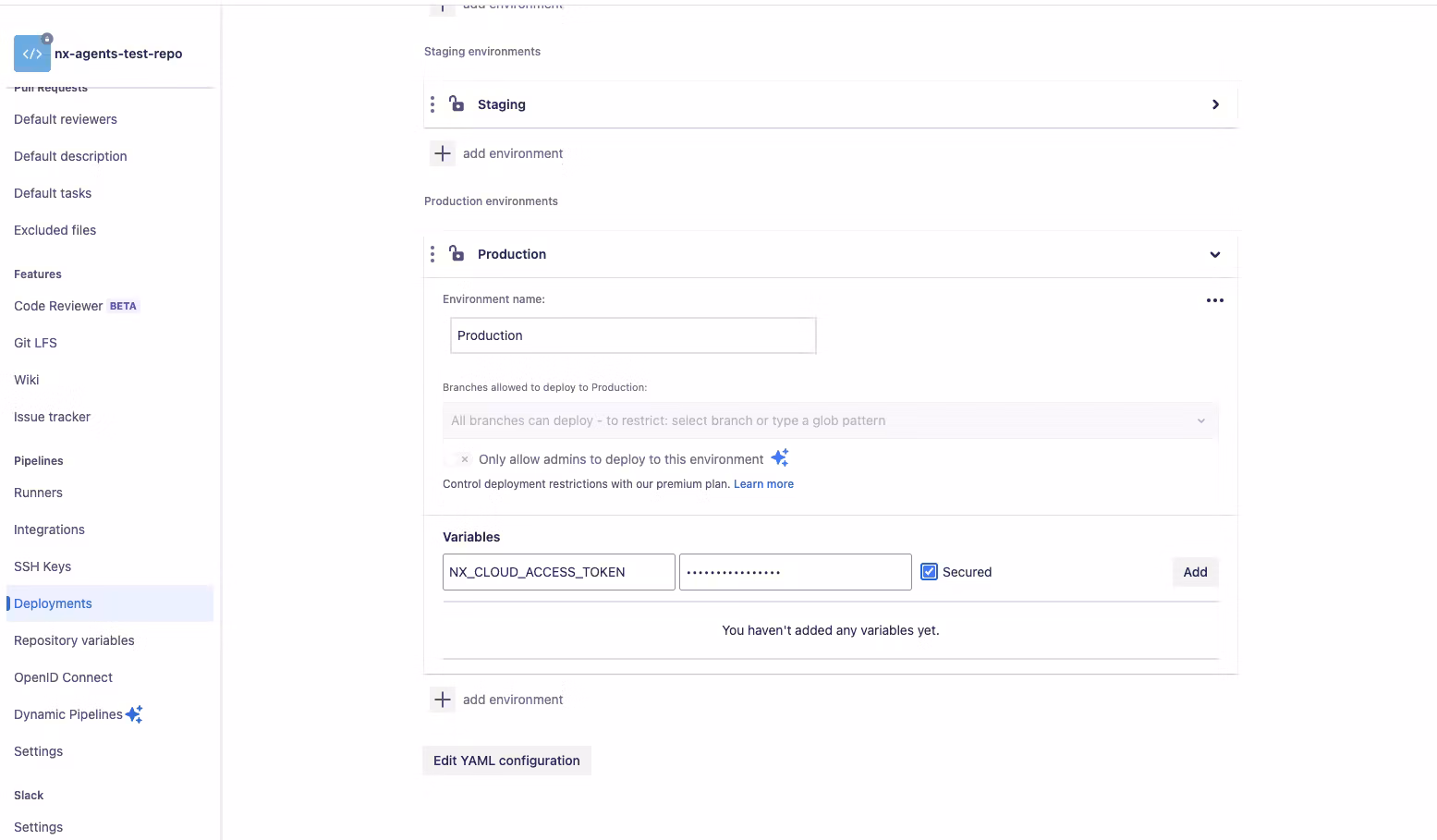Toggle 'Only allow admins to deploy' restriction
1437x840 pixels.
click(x=462, y=458)
